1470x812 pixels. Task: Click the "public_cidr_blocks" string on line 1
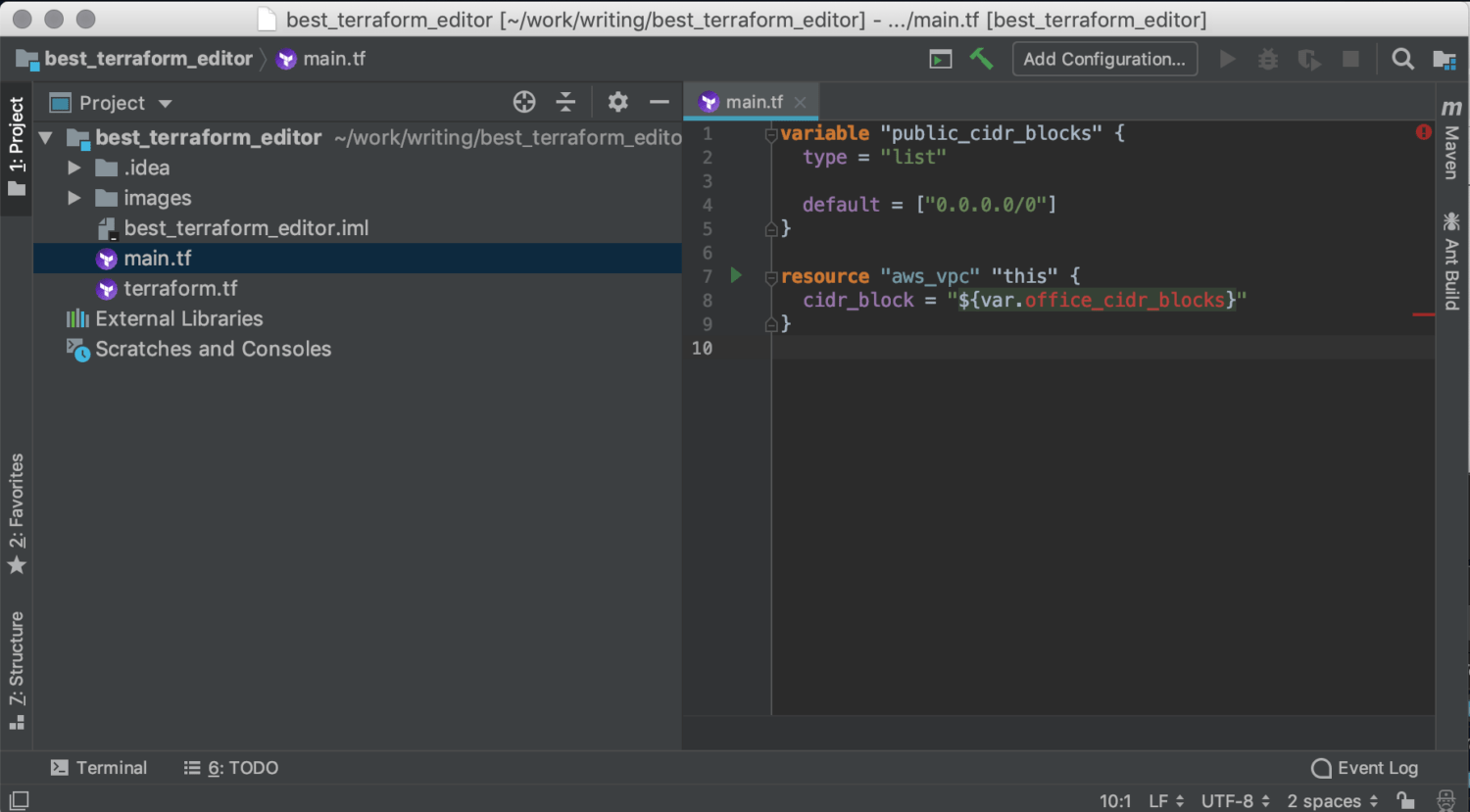pos(991,133)
